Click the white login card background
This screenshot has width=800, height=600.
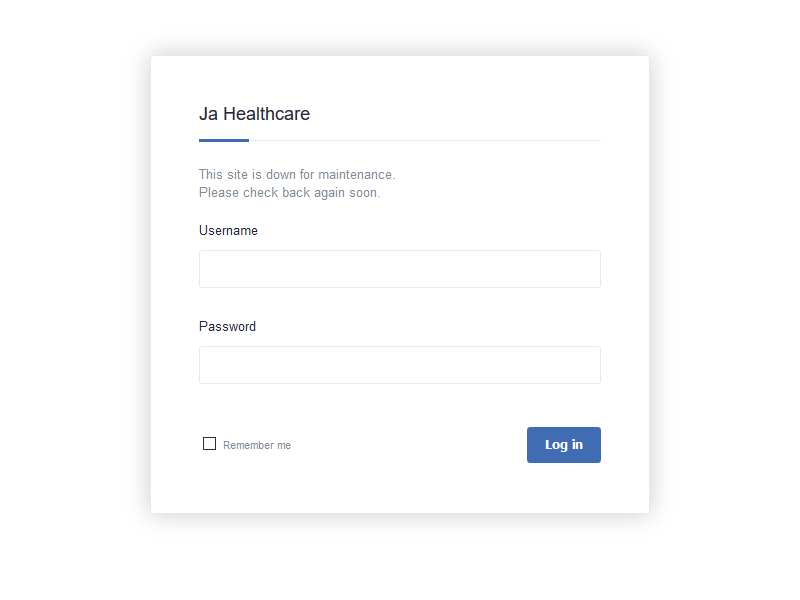(399, 490)
